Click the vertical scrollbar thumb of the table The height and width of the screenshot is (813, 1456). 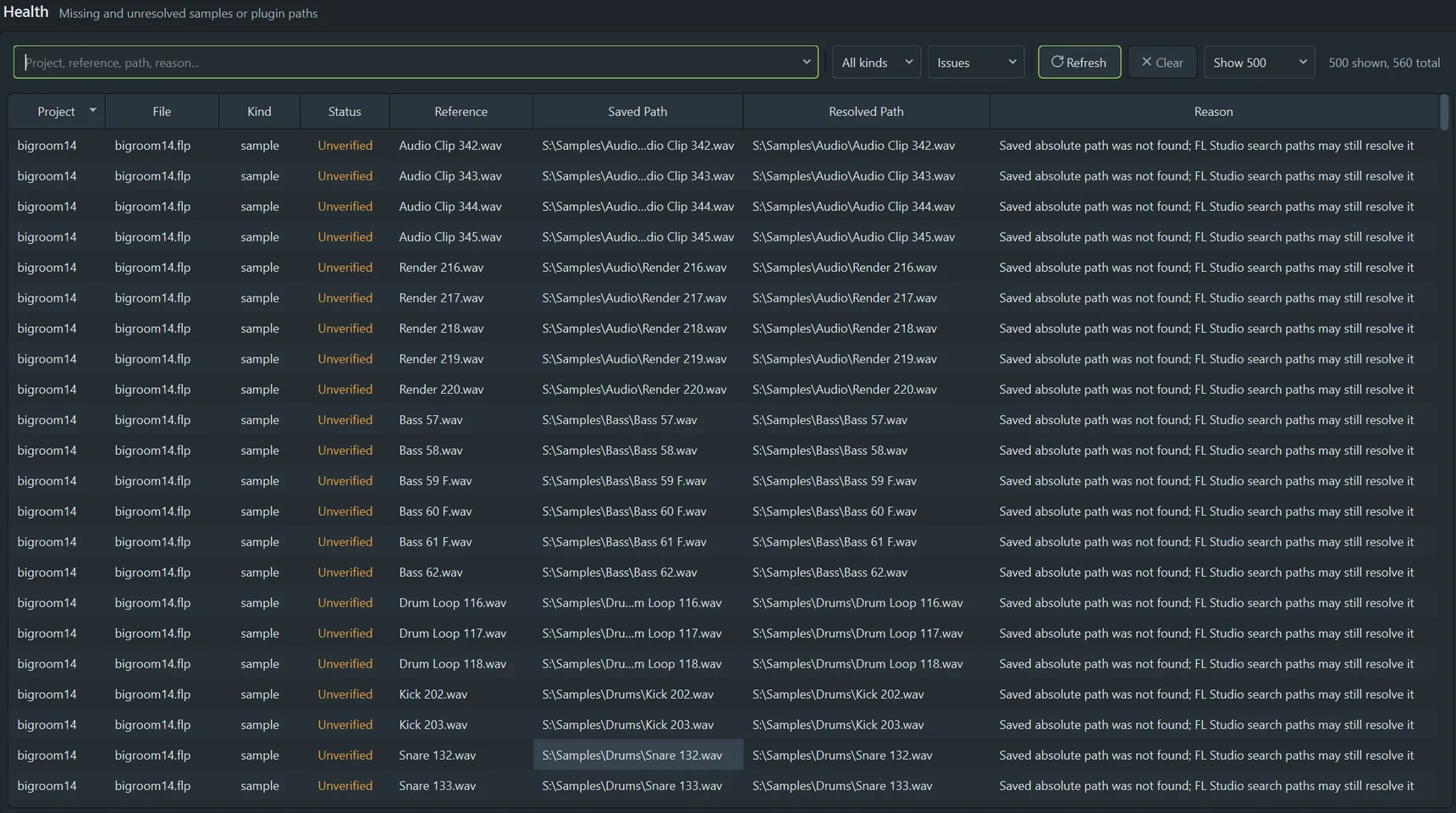(1444, 113)
